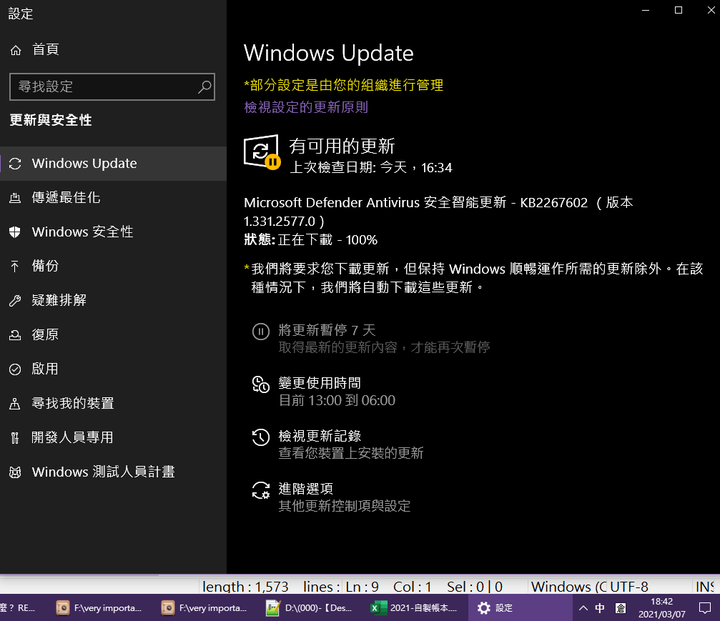Click the 設定 gear taskbar button
Image resolution: width=720 pixels, height=621 pixels.
click(520, 608)
